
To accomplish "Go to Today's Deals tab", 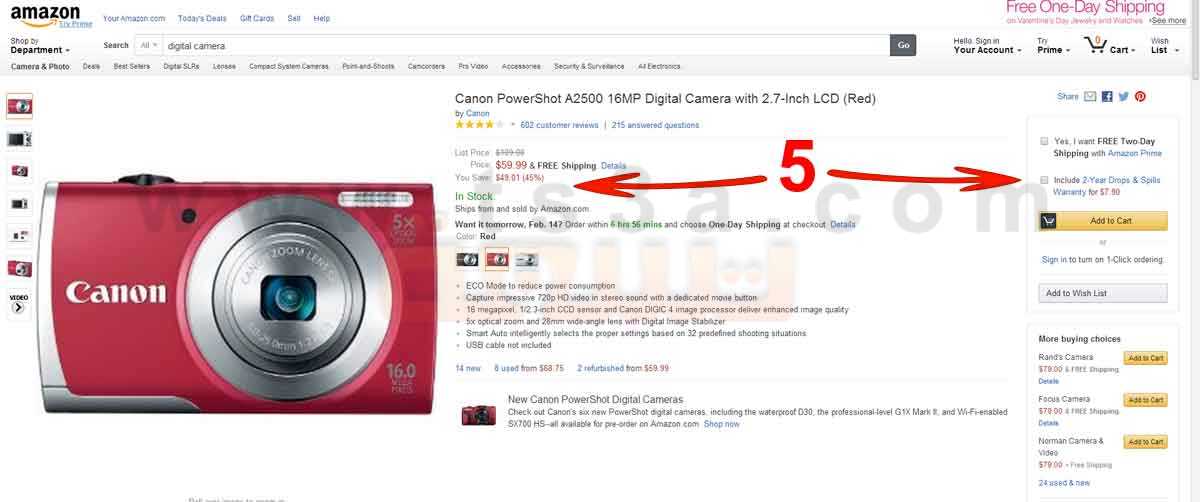I will coord(201,18).
